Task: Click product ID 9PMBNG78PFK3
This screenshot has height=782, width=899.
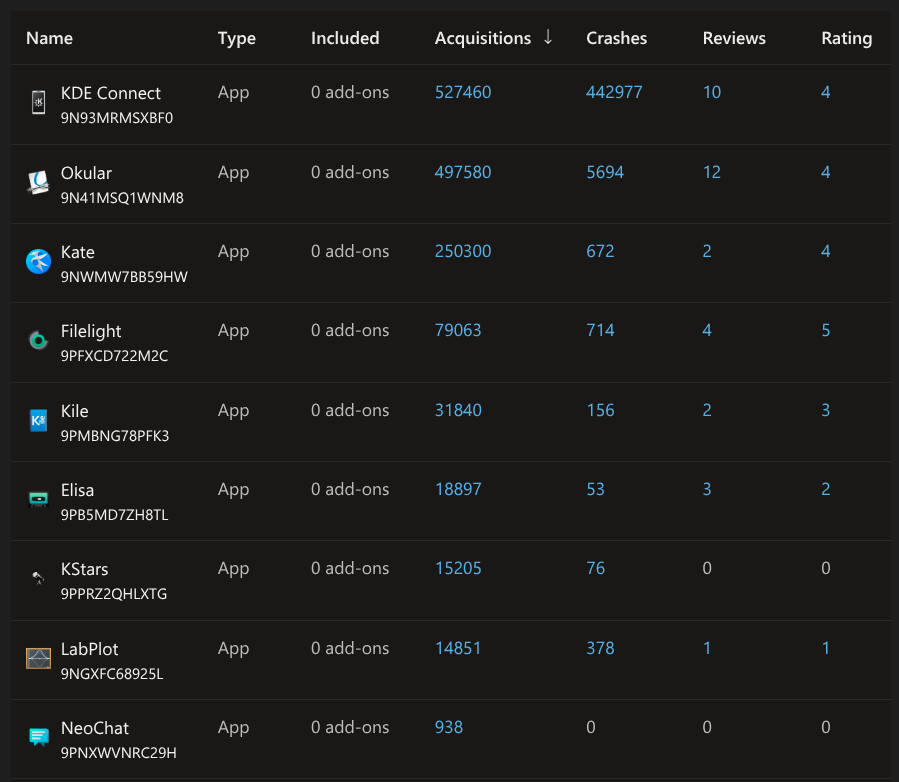Action: point(115,436)
